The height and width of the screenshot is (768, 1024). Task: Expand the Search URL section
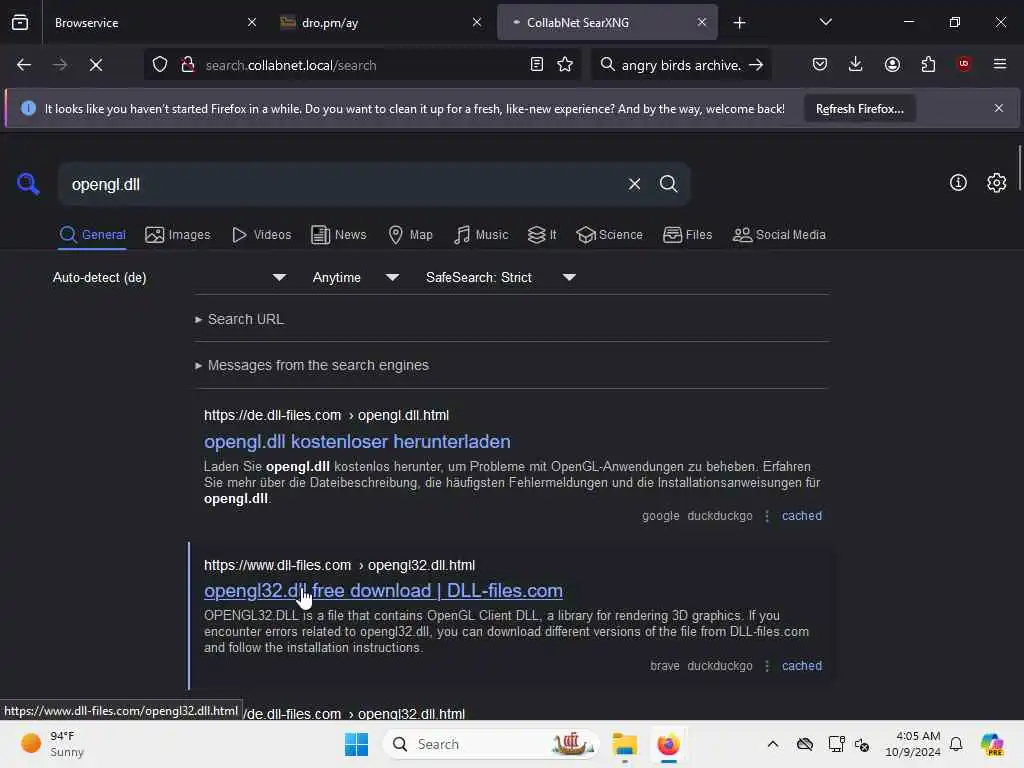(x=239, y=319)
